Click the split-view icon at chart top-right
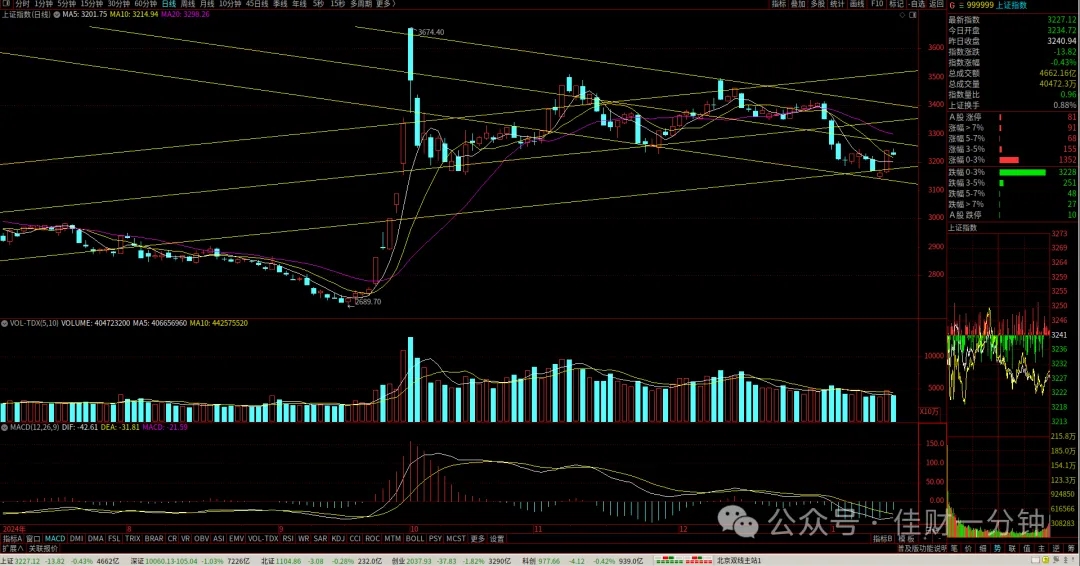The height and width of the screenshot is (566, 1080). tap(913, 14)
